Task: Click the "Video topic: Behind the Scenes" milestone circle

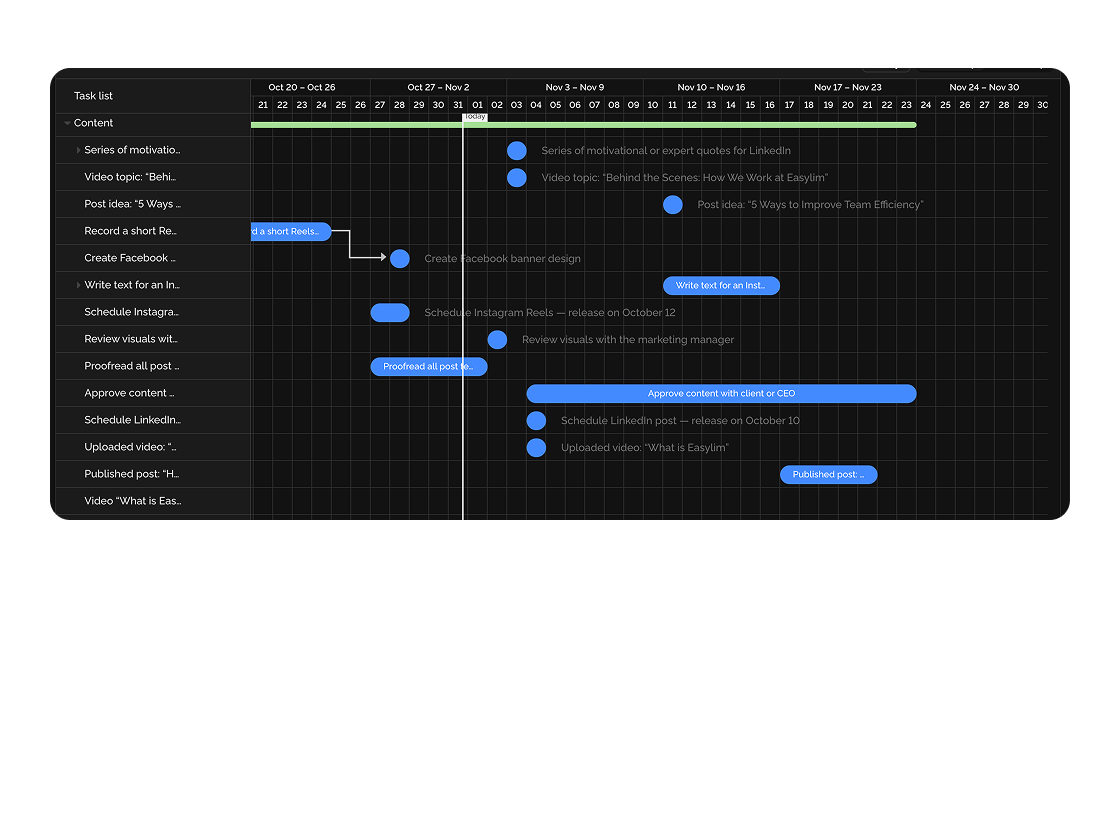Action: tap(517, 177)
